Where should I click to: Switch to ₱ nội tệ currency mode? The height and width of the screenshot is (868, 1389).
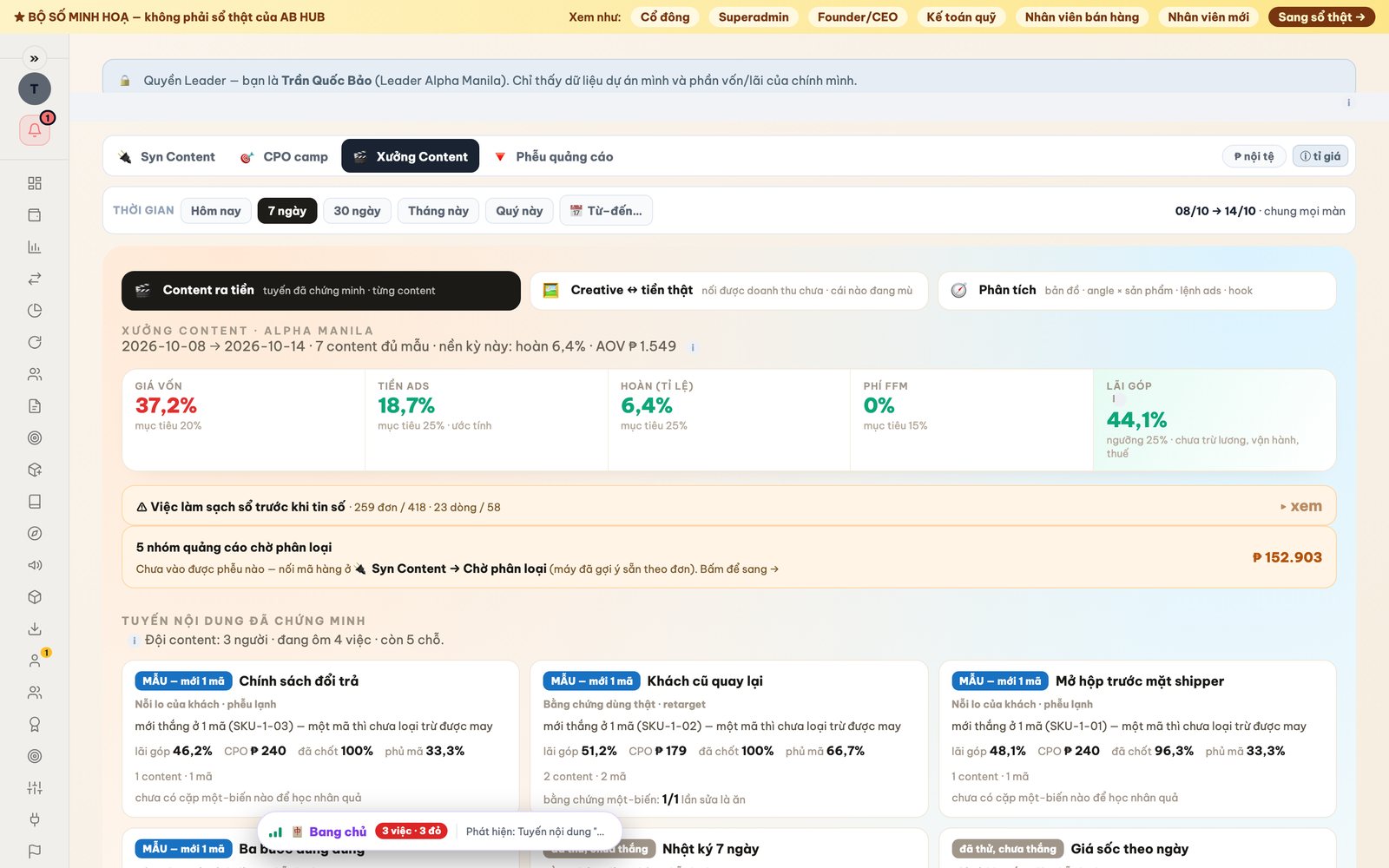1254,156
